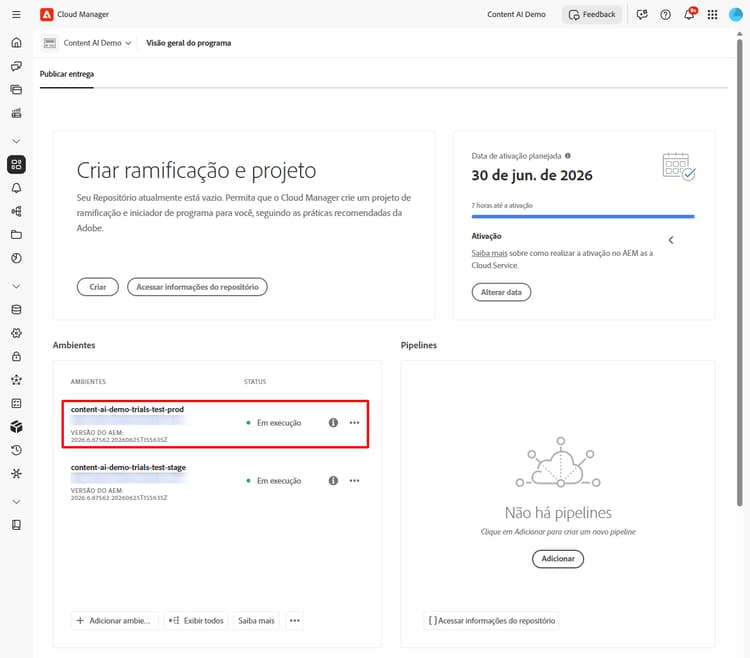Open the Saiba mais activation link
Viewport: 750px width, 658px height.
point(489,253)
